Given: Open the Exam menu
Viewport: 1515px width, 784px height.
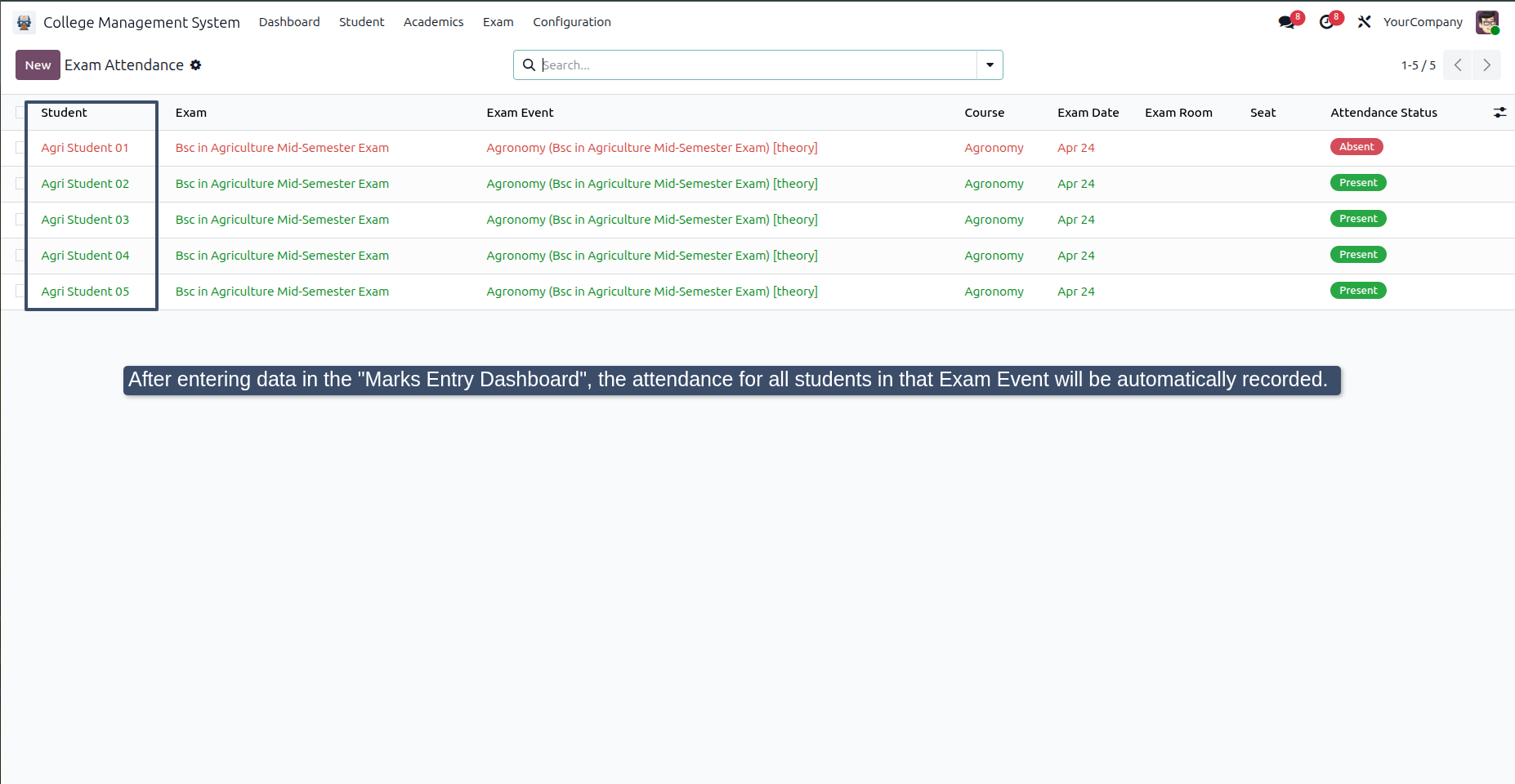Looking at the screenshot, I should click(498, 22).
